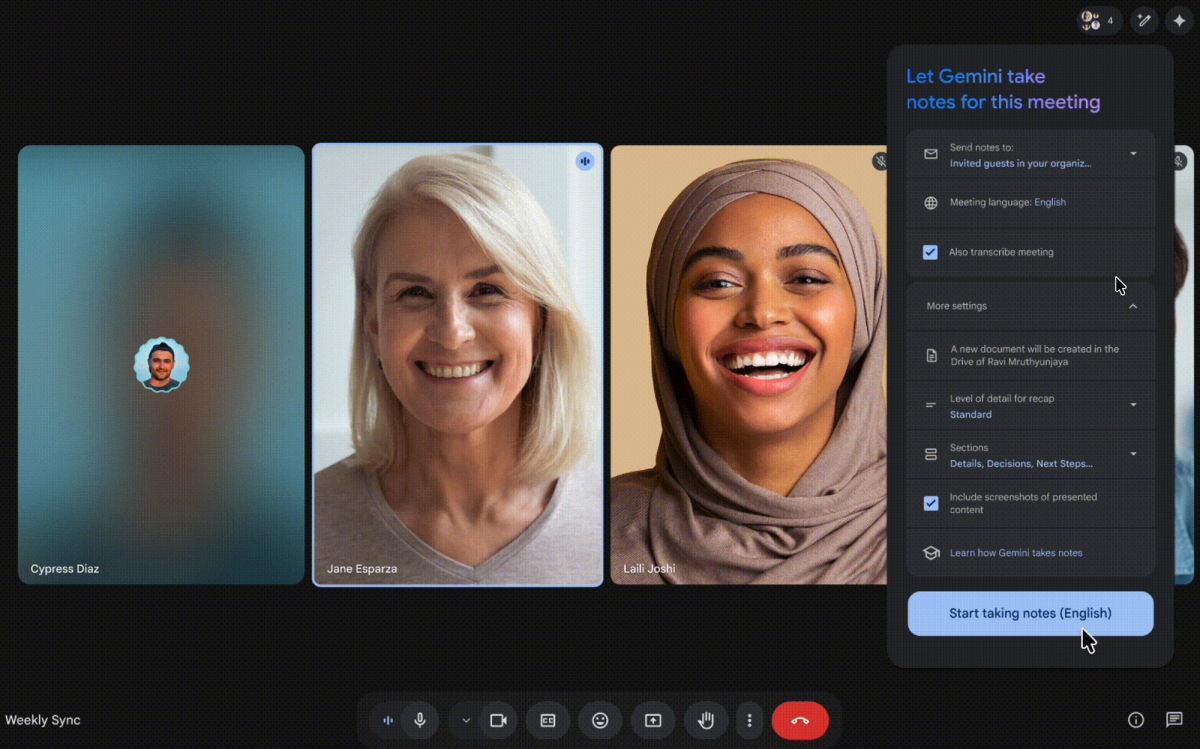The height and width of the screenshot is (749, 1200).
Task: Open the Send notes to dropdown
Action: pos(1133,154)
